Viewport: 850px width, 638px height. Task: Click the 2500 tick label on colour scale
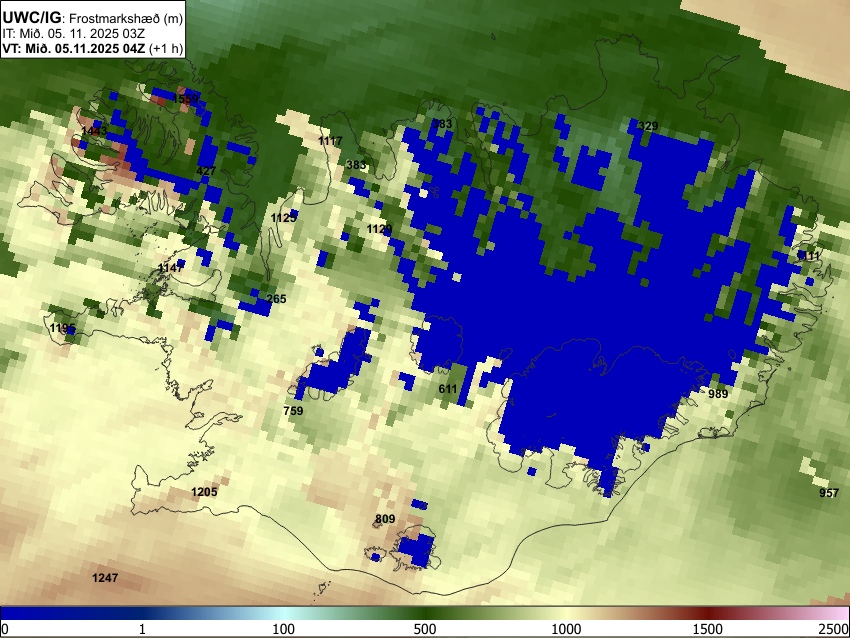834,629
